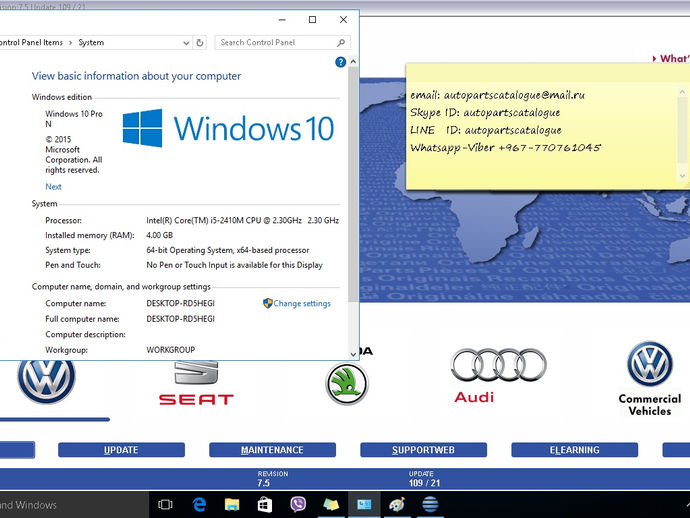690x518 pixels.
Task: Click the WORKGROUP value
Action: coord(170,349)
